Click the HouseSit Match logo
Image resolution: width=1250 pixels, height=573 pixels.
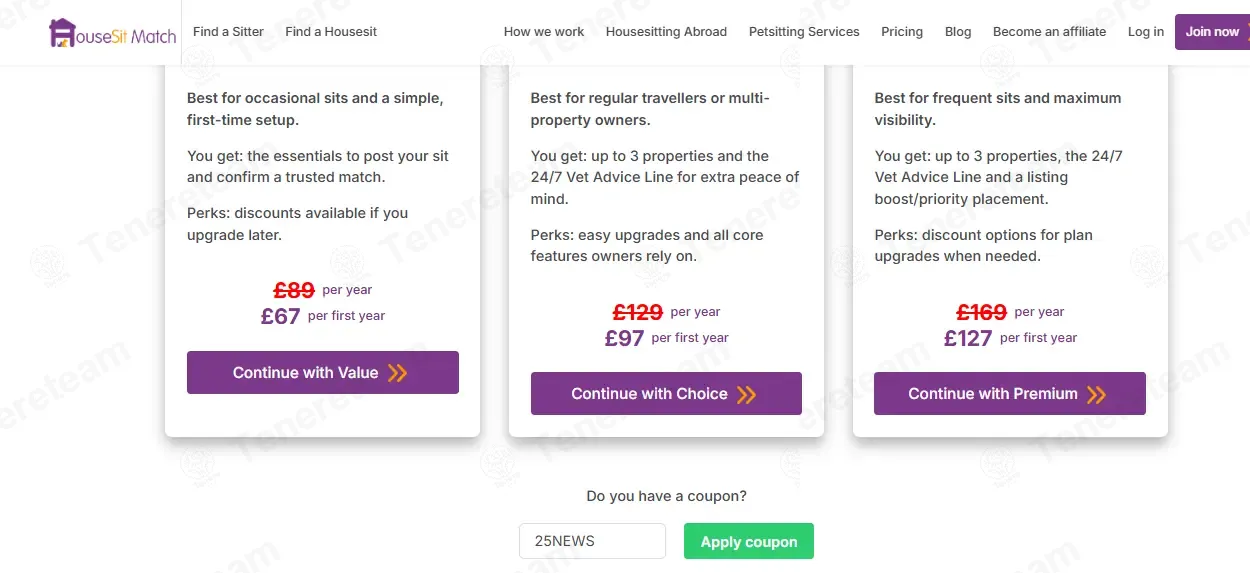pyautogui.click(x=112, y=33)
